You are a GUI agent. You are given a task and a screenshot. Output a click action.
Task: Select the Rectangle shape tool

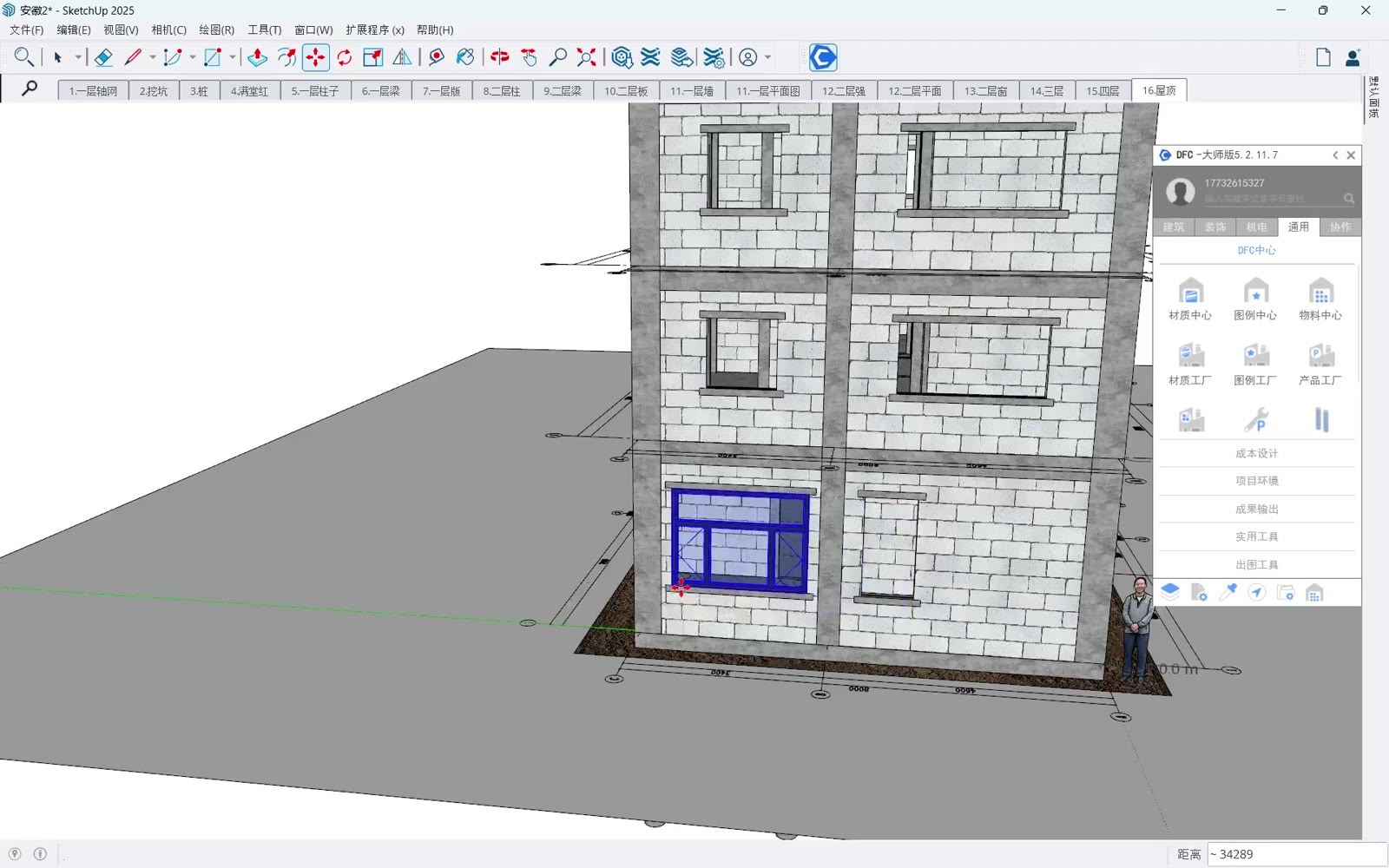[x=213, y=57]
